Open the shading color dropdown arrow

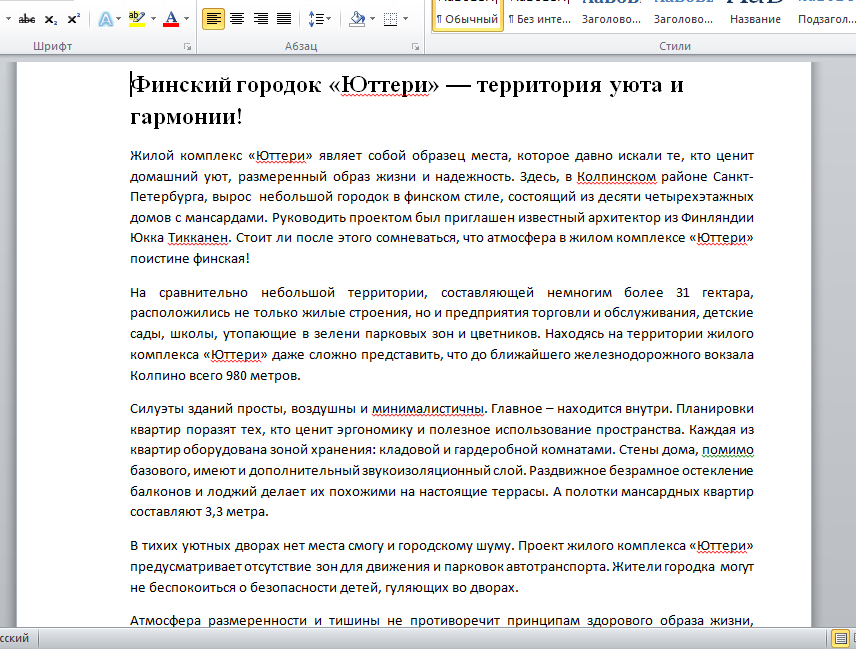pos(372,19)
